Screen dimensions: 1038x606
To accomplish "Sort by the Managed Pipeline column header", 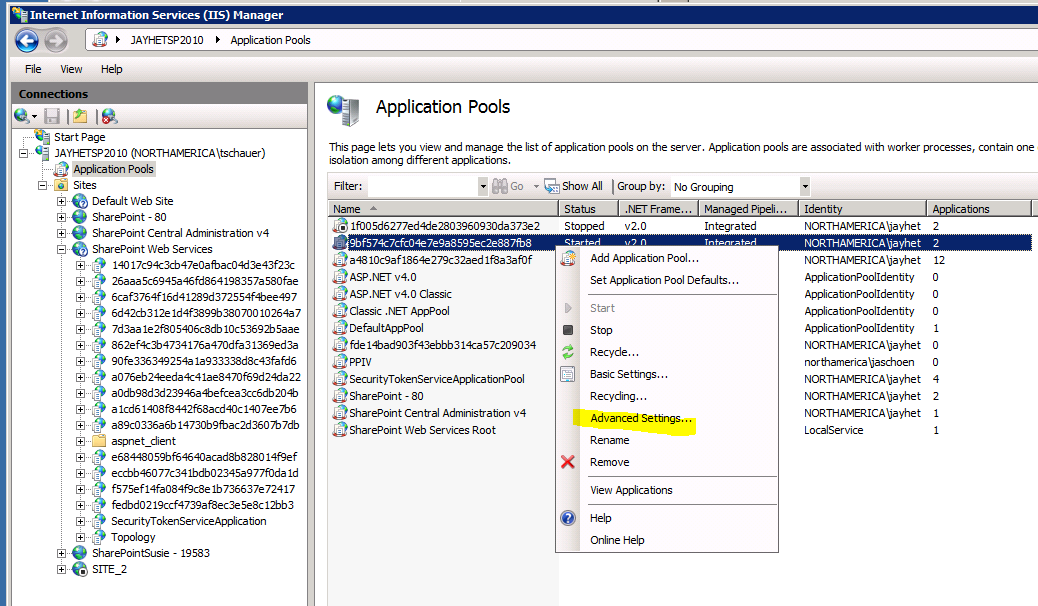I will 747,209.
